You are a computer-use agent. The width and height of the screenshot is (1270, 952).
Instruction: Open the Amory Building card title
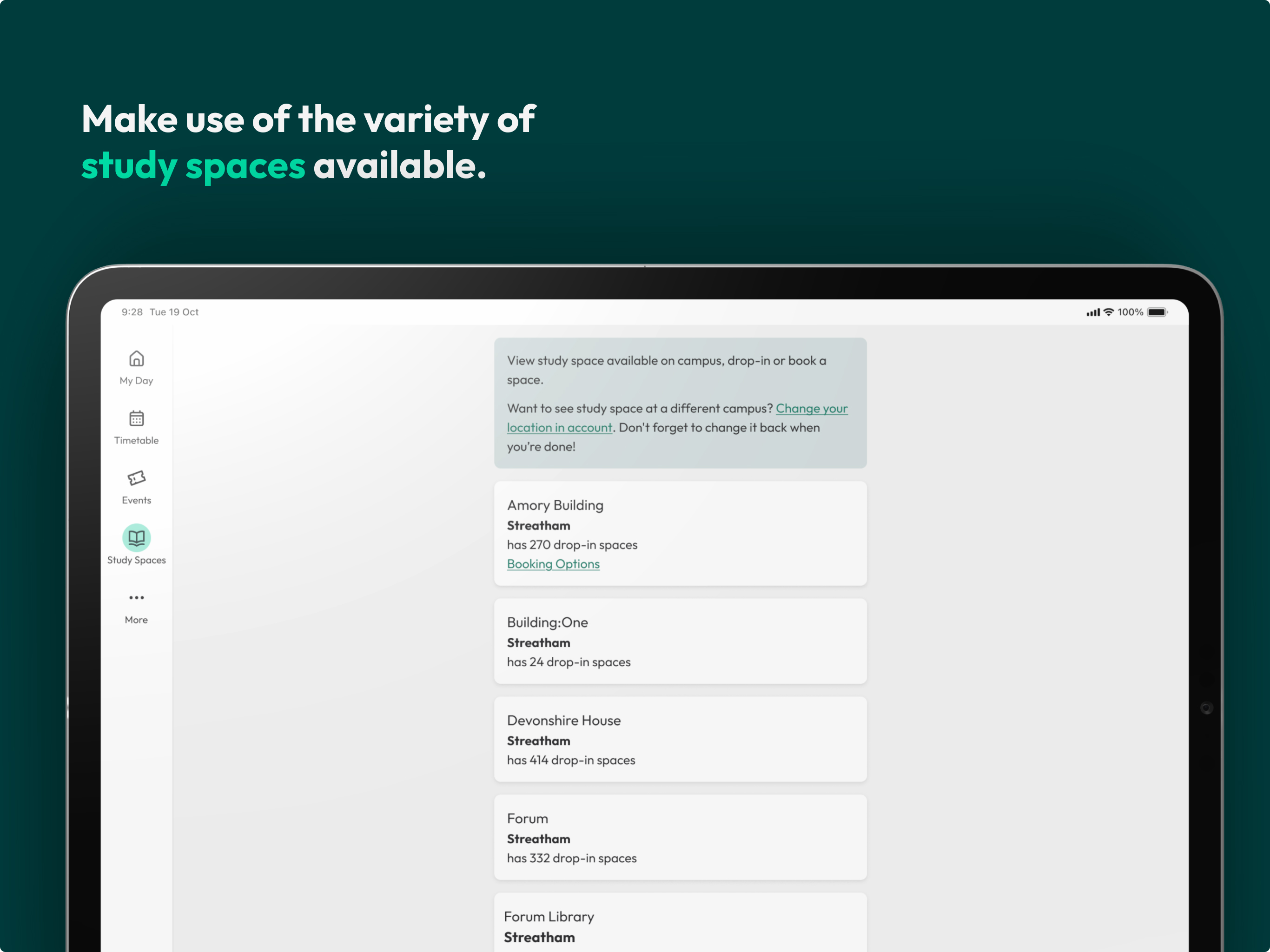(x=555, y=505)
